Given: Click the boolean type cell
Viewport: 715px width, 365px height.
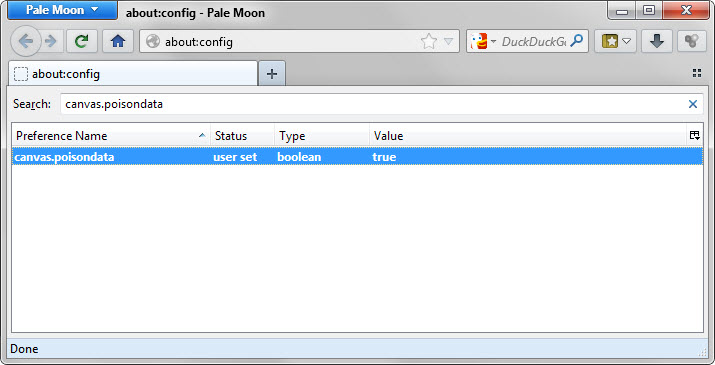Looking at the screenshot, I should [299, 157].
